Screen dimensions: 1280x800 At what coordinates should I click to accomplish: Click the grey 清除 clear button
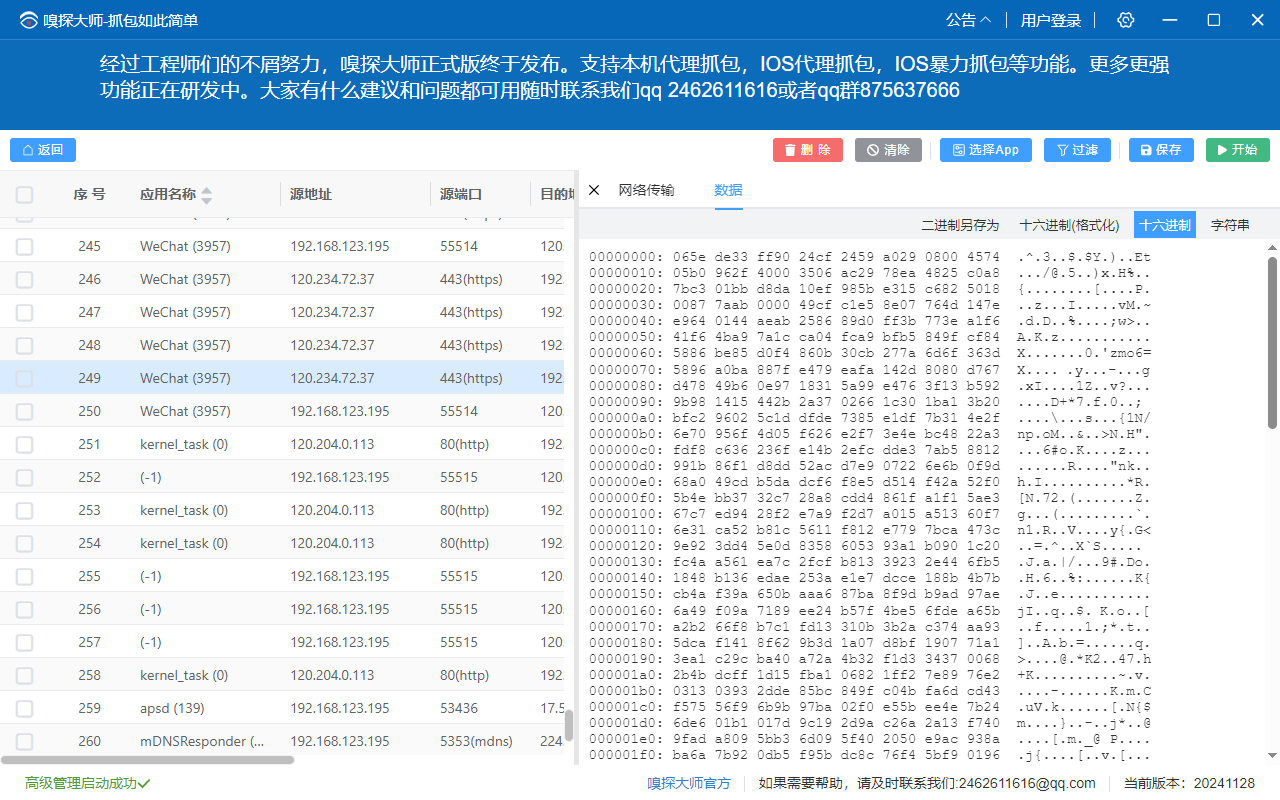pos(888,150)
